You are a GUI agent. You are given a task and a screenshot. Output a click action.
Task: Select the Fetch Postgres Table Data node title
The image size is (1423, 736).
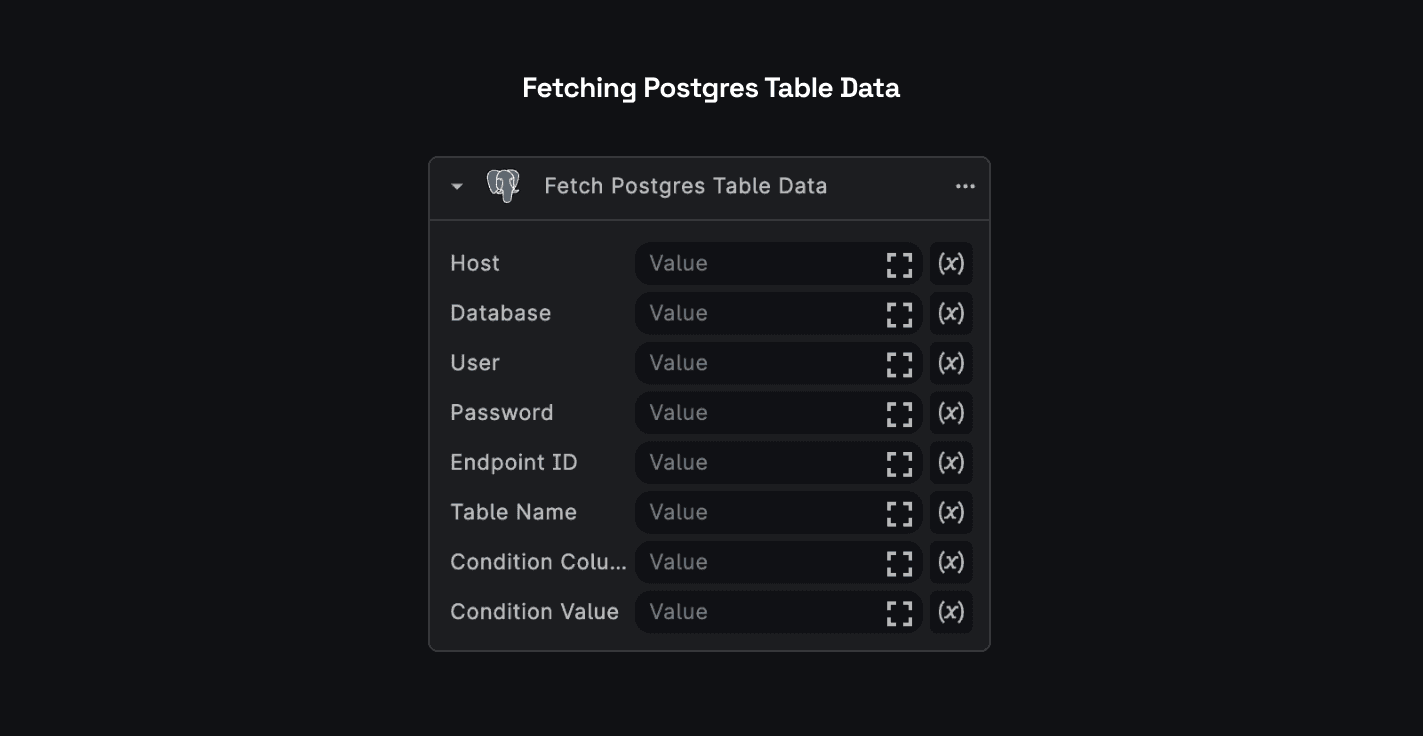[685, 185]
